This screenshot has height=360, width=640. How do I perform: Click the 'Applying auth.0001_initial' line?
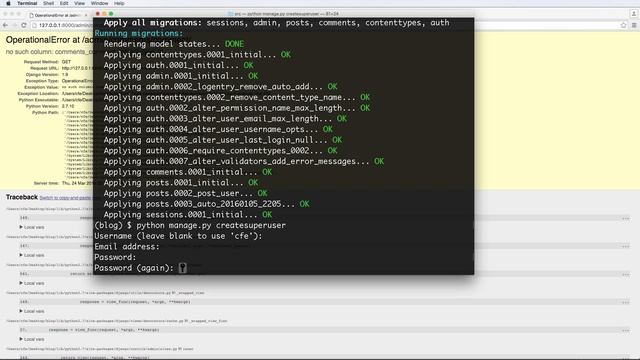[x=178, y=65]
